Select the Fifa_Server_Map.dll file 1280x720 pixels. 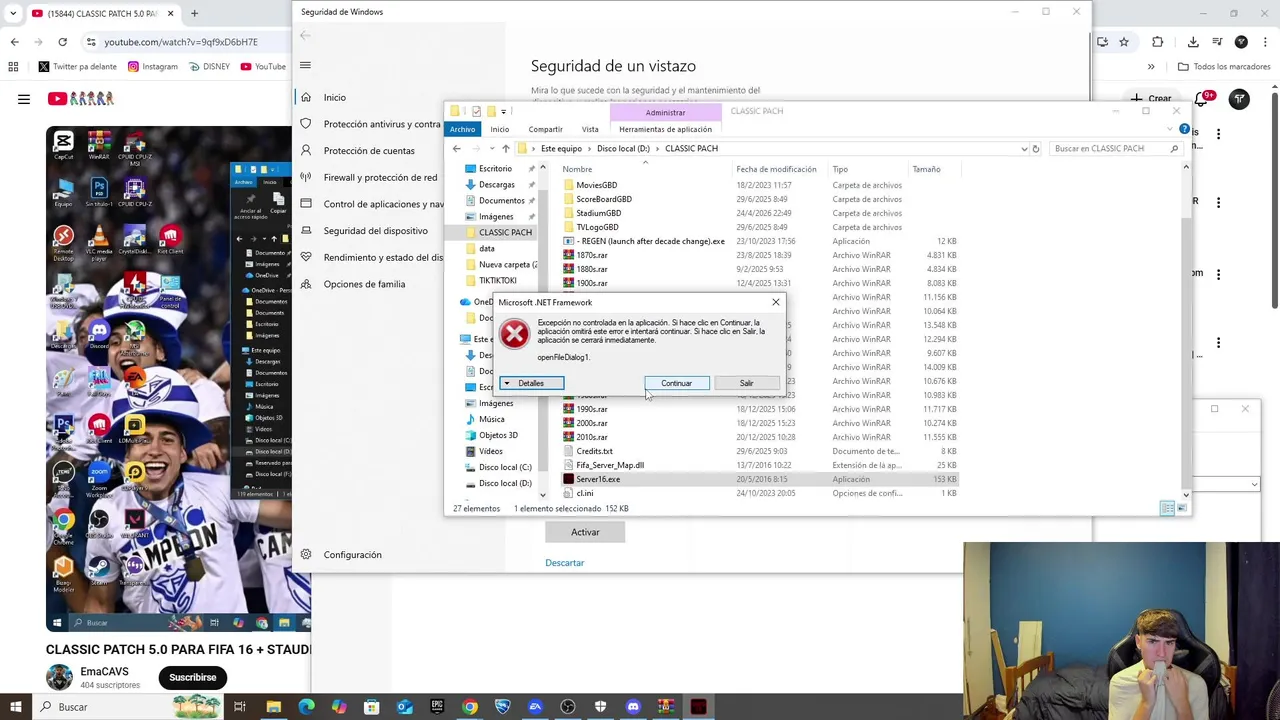click(x=610, y=465)
